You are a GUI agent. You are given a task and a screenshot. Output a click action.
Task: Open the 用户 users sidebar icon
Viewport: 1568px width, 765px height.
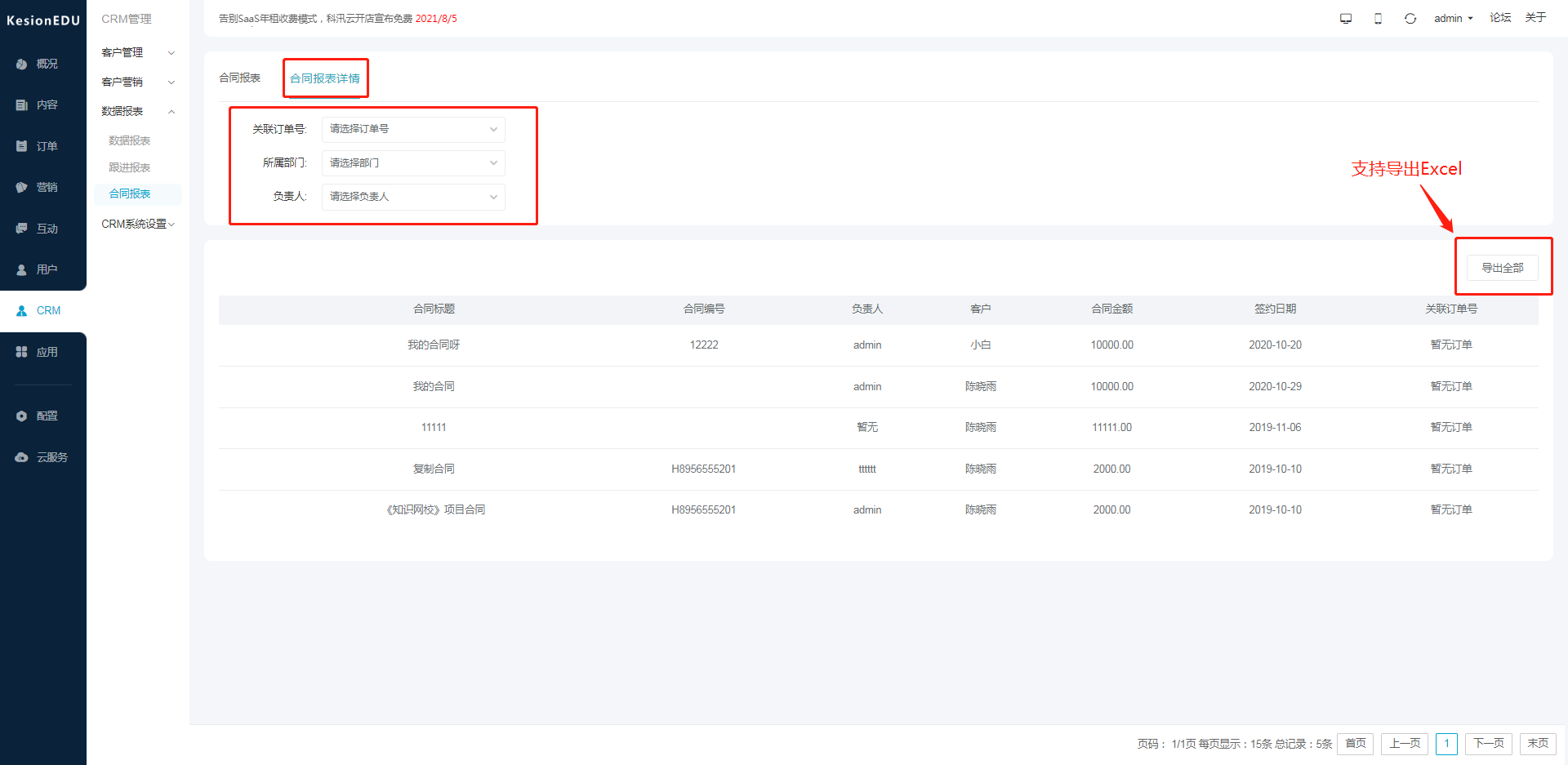[x=22, y=269]
